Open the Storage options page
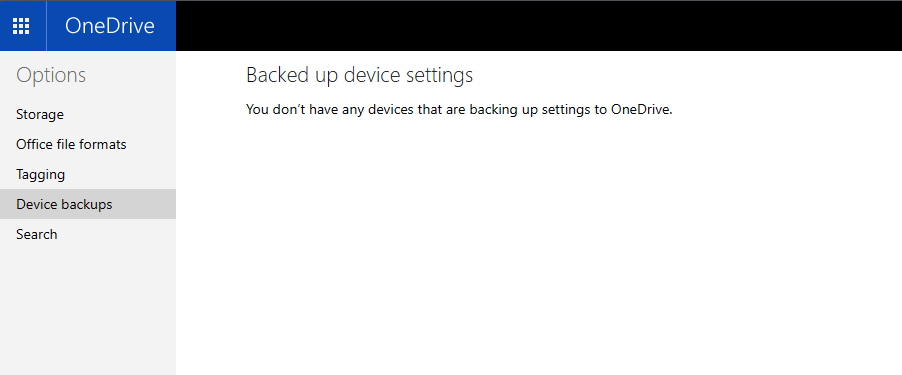Viewport: 902px width, 375px height. click(40, 114)
